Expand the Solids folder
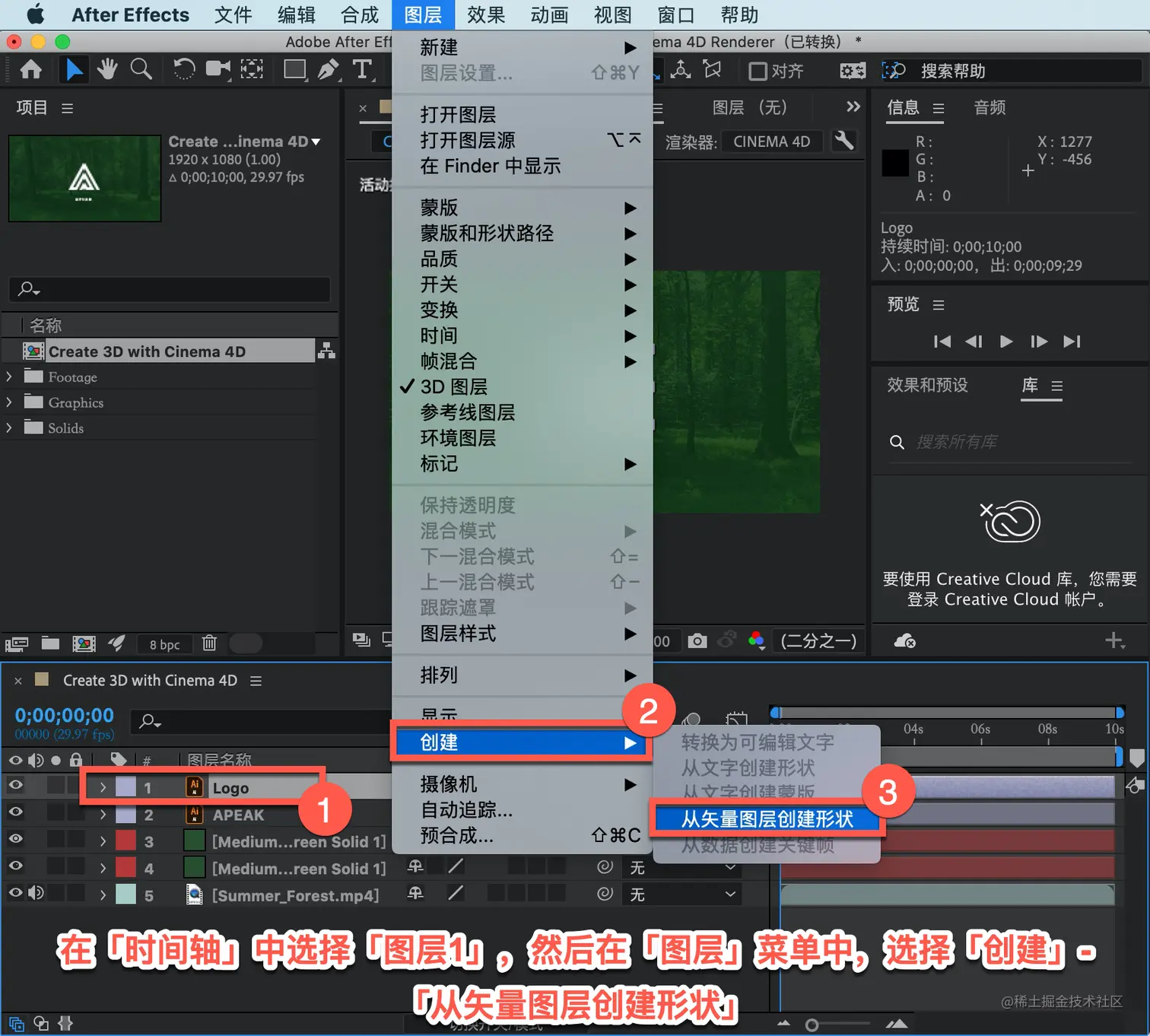Viewport: 1150px width, 1036px height. tap(9, 427)
